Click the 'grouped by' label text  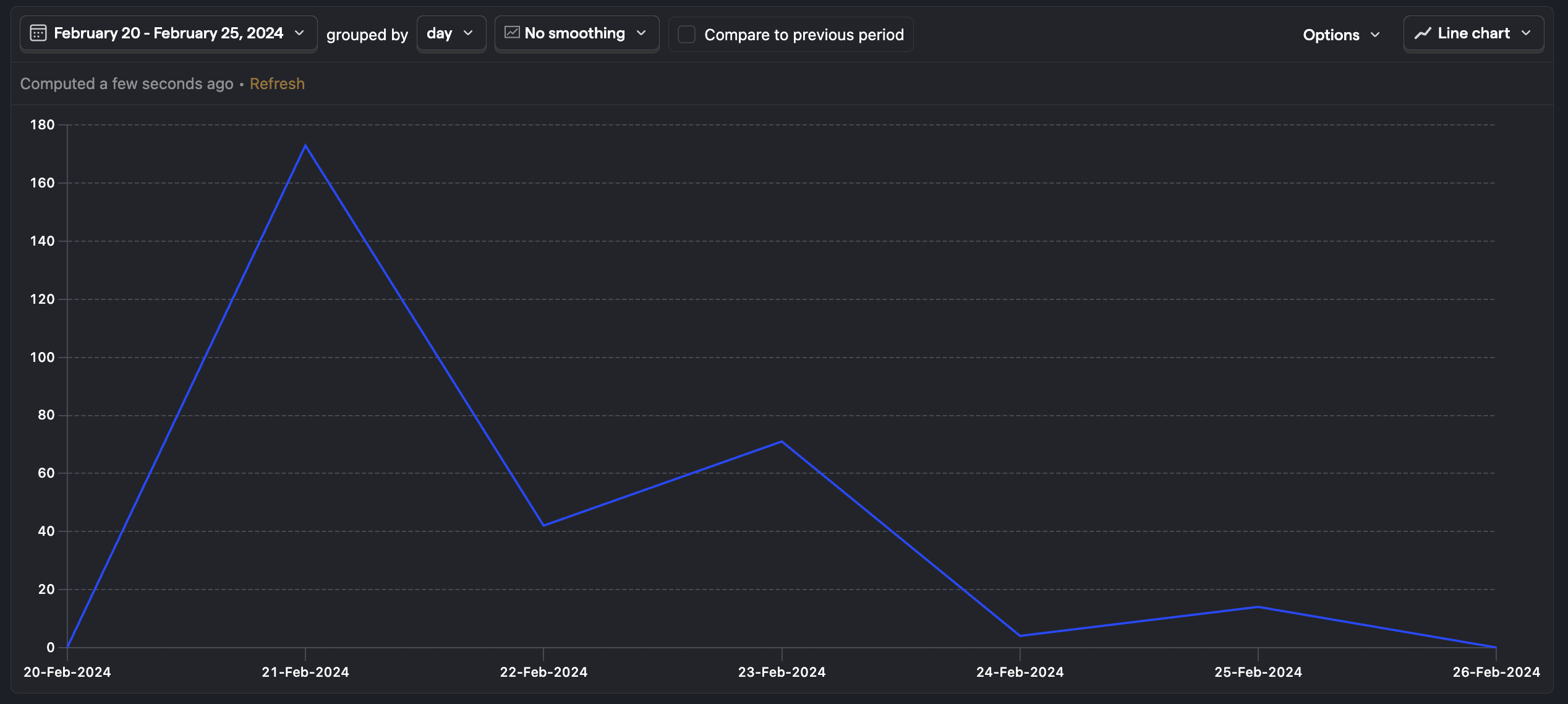point(367,35)
